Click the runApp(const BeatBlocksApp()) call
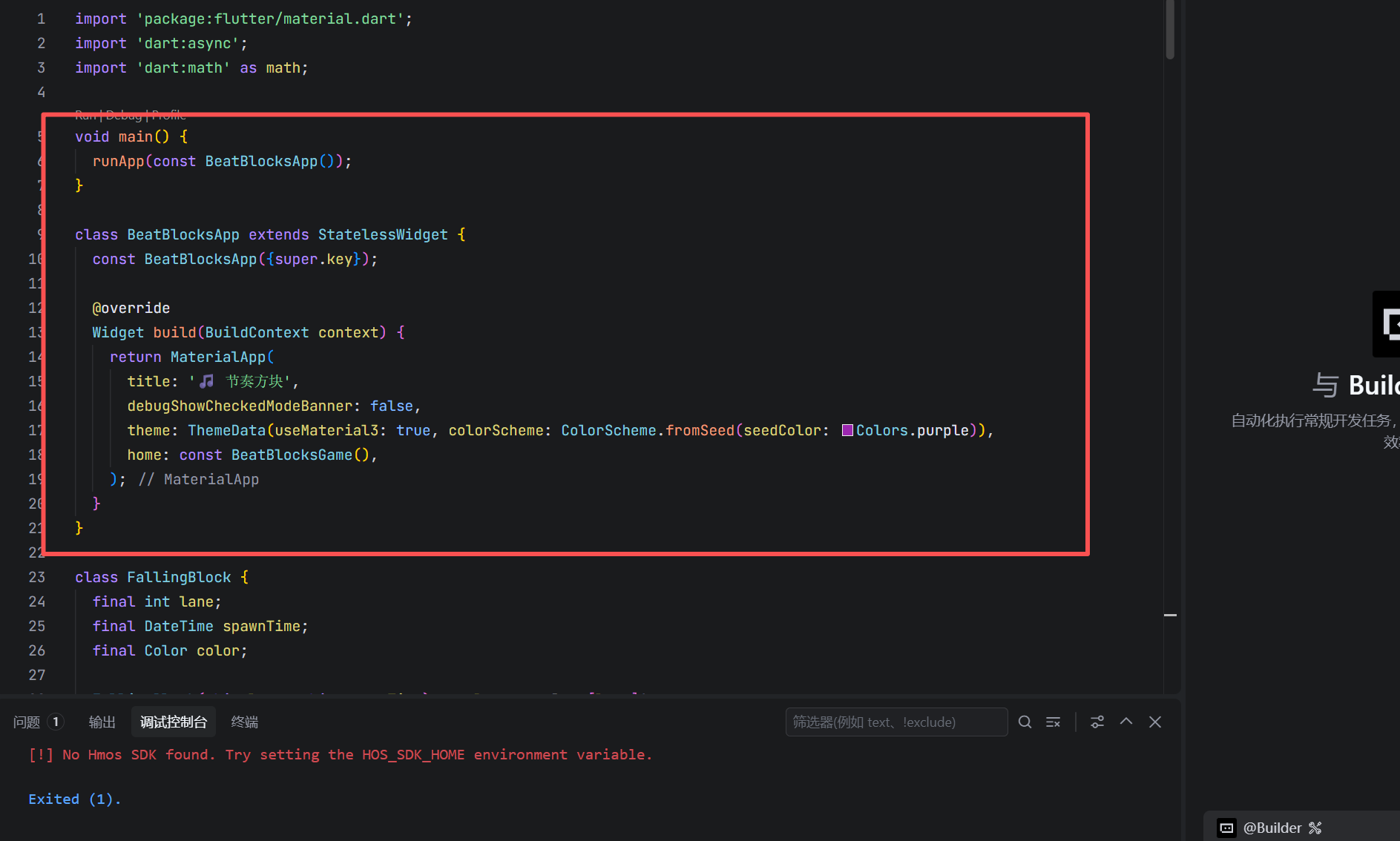 [222, 161]
